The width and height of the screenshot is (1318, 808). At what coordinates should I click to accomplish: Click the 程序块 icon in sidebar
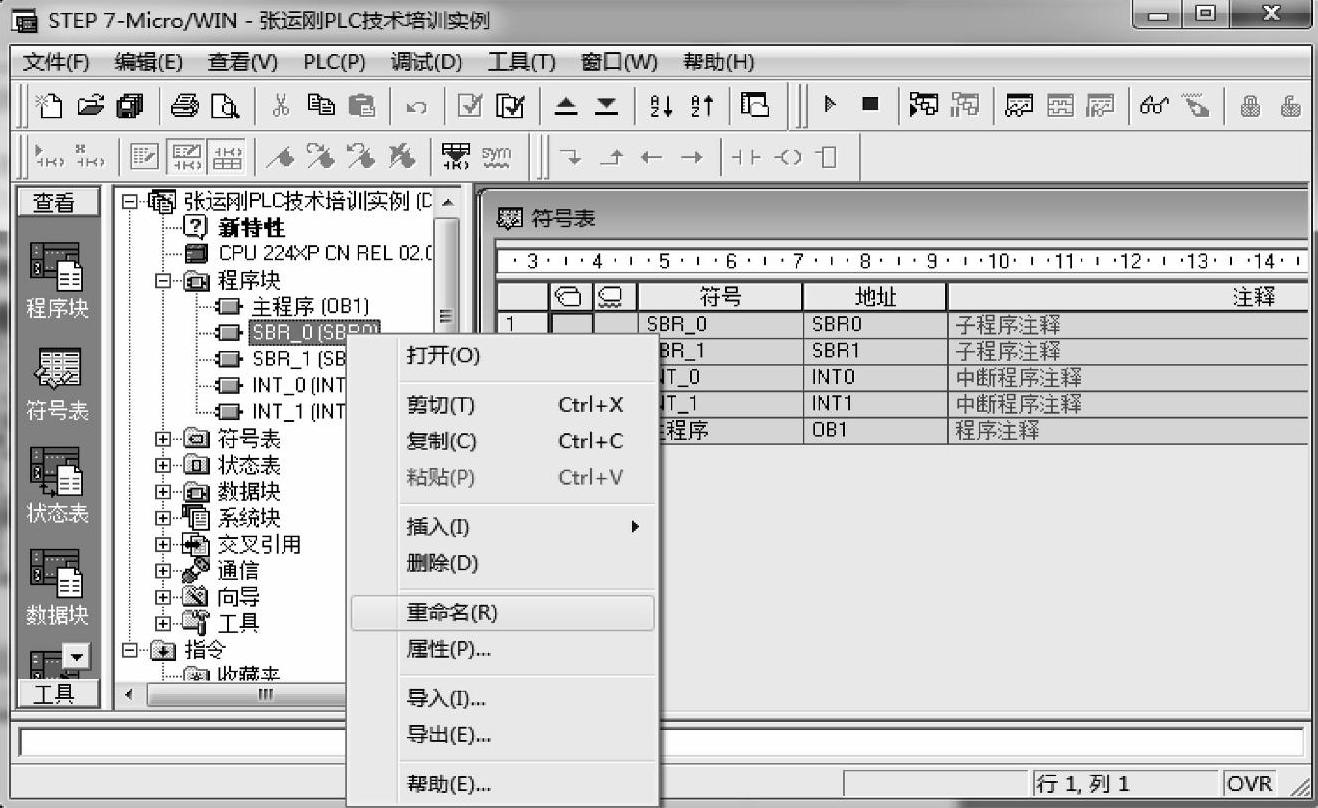point(57,280)
